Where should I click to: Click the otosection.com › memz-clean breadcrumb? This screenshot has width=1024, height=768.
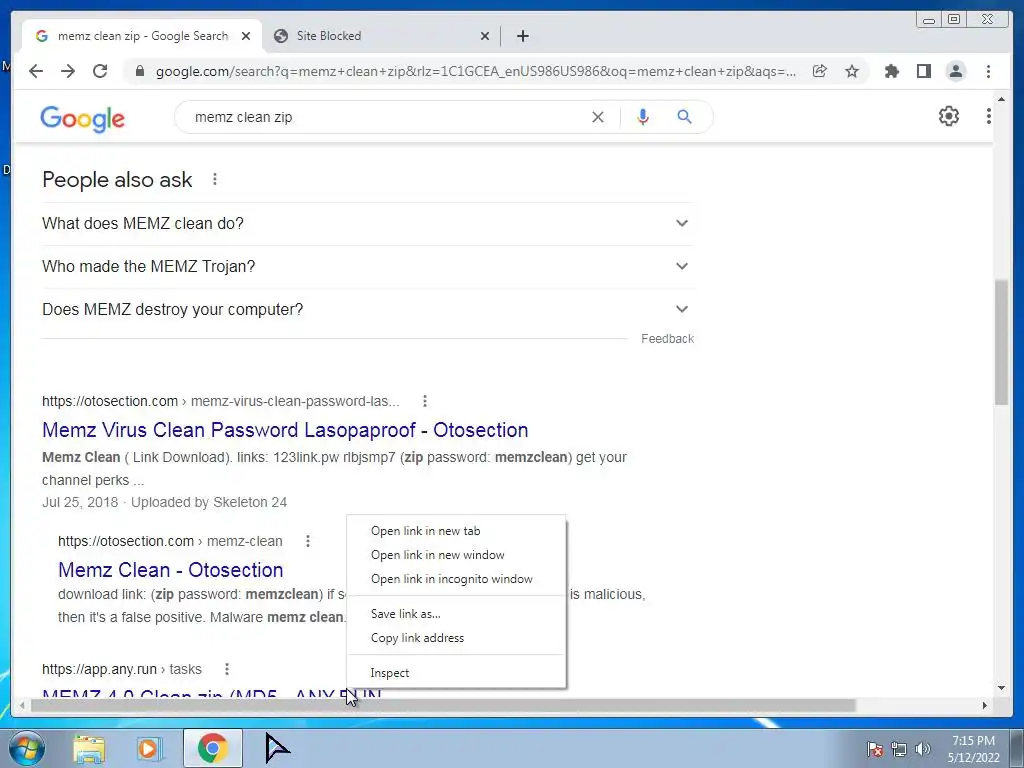click(x=170, y=541)
